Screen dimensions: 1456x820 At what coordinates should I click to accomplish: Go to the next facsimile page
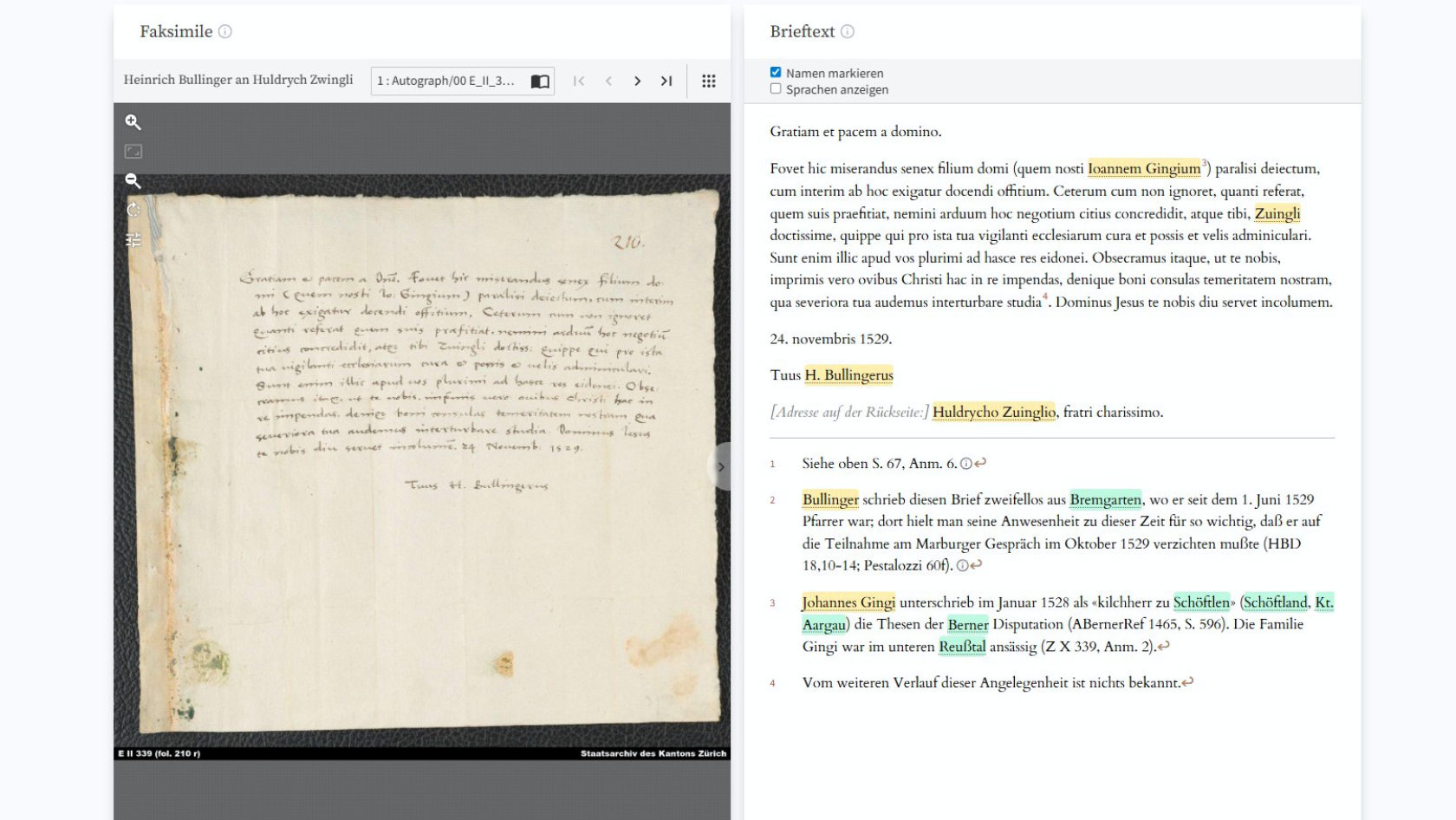point(637,81)
